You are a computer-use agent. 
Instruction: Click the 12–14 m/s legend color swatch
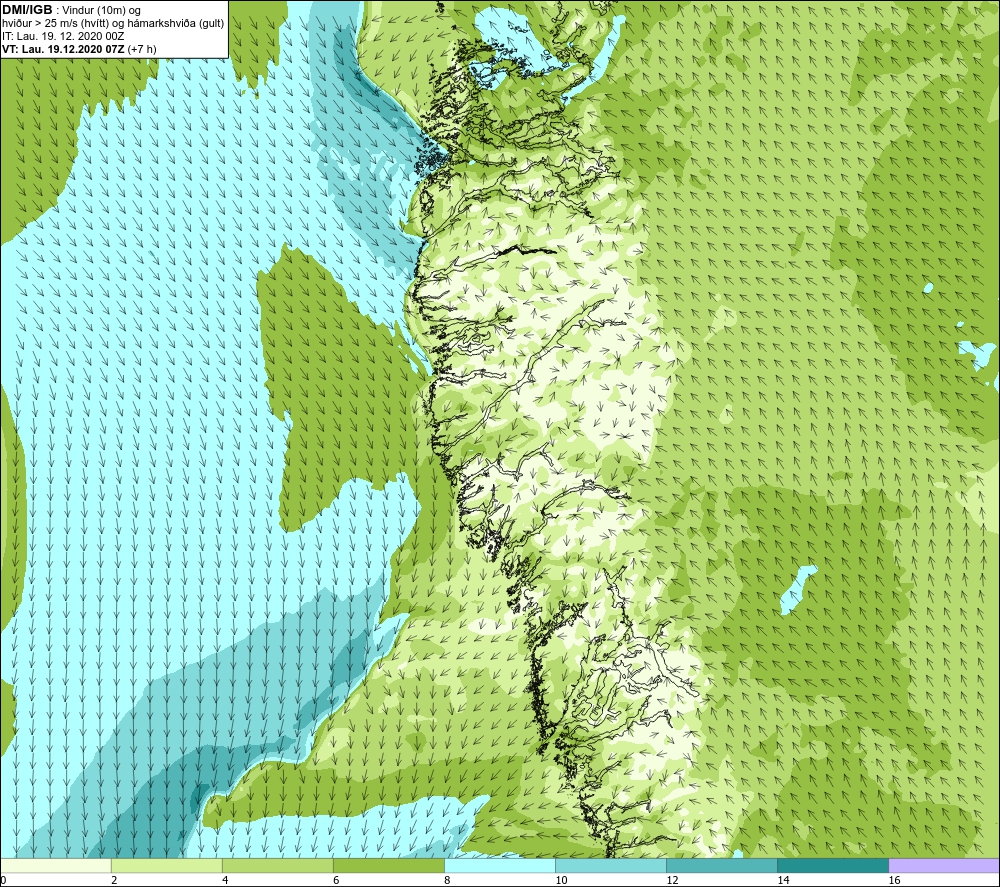(721, 865)
